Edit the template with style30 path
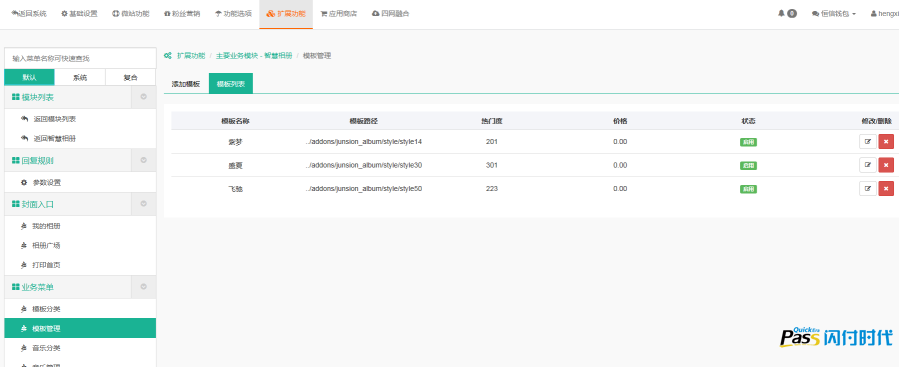The image size is (899, 367). 867,165
